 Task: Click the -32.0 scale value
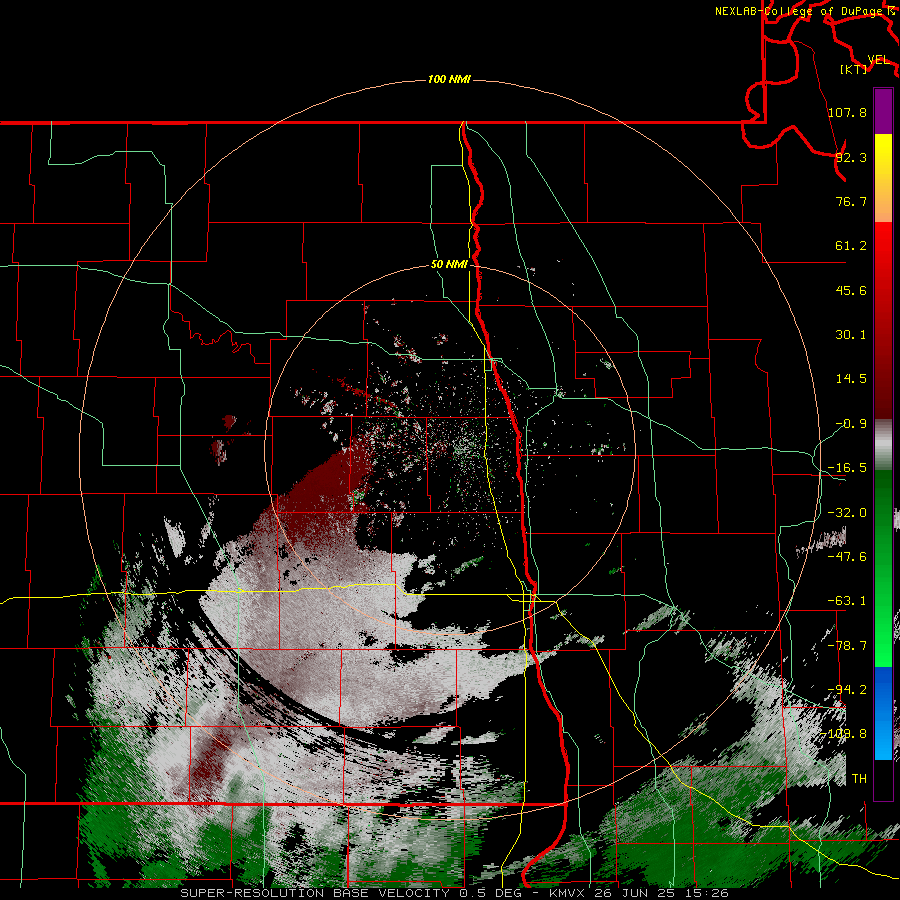(847, 513)
